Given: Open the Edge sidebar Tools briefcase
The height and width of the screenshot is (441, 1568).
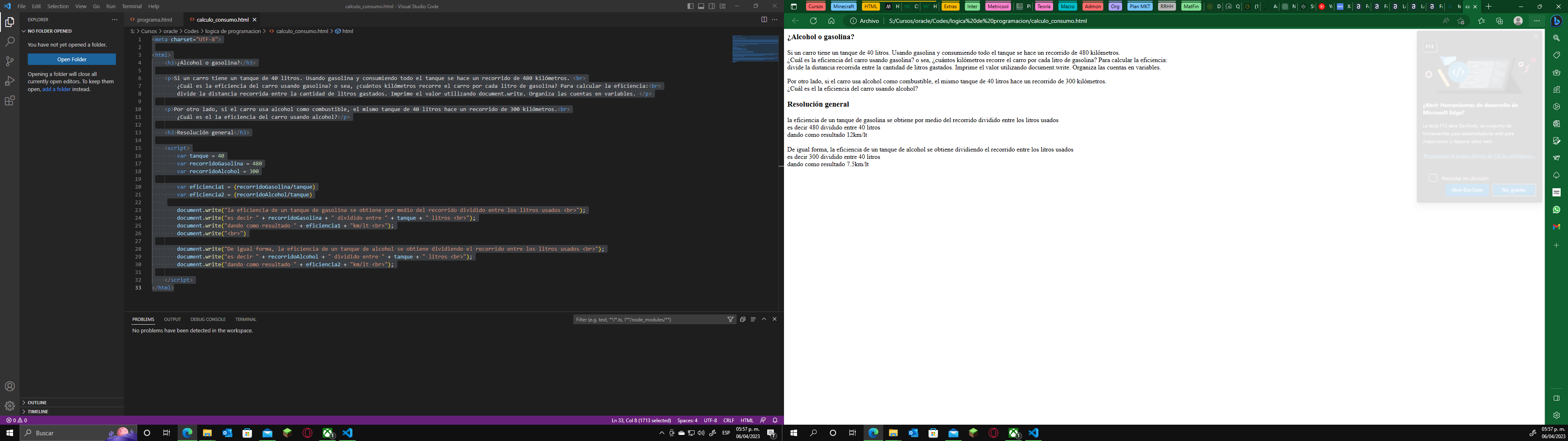Looking at the screenshot, I should coord(1557,73).
